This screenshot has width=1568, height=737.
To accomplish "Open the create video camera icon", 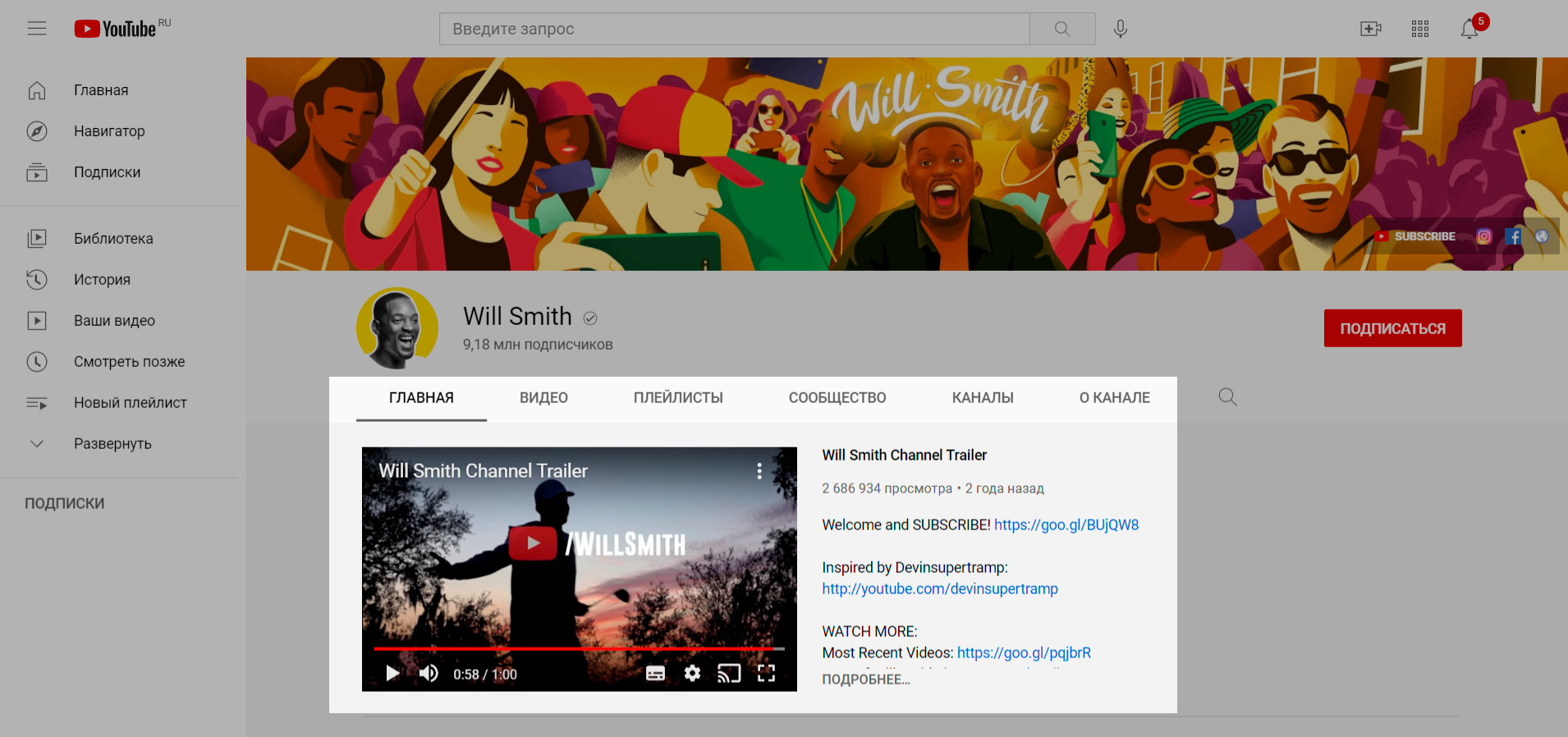I will 1371,29.
